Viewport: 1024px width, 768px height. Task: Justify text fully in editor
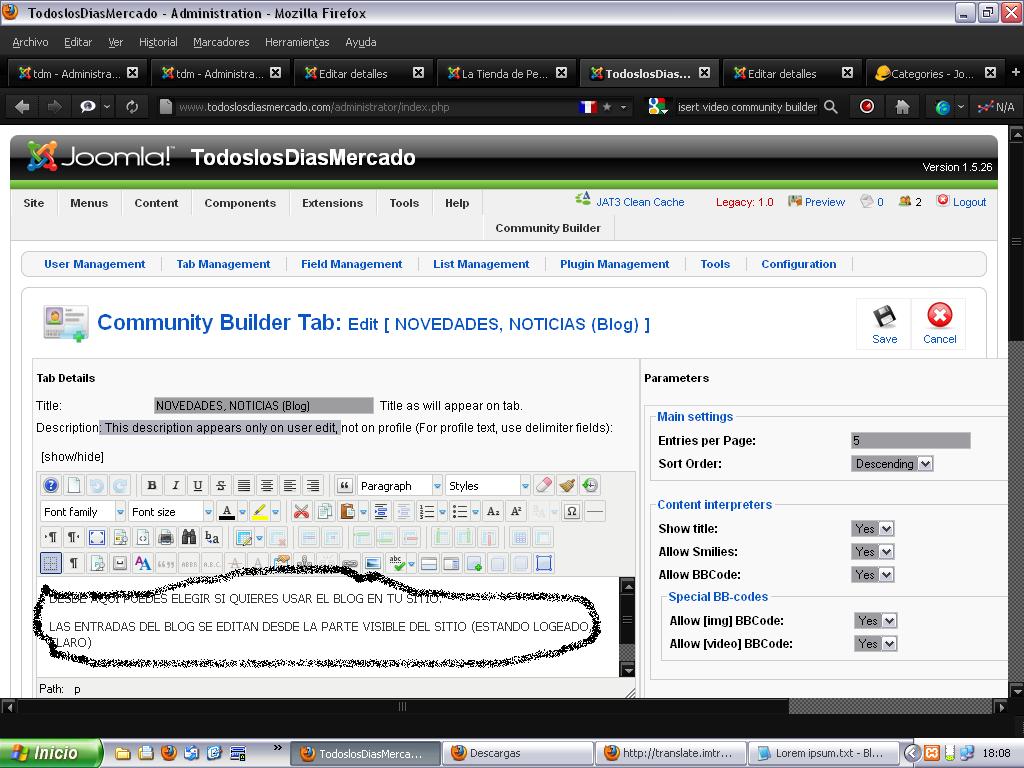click(244, 485)
